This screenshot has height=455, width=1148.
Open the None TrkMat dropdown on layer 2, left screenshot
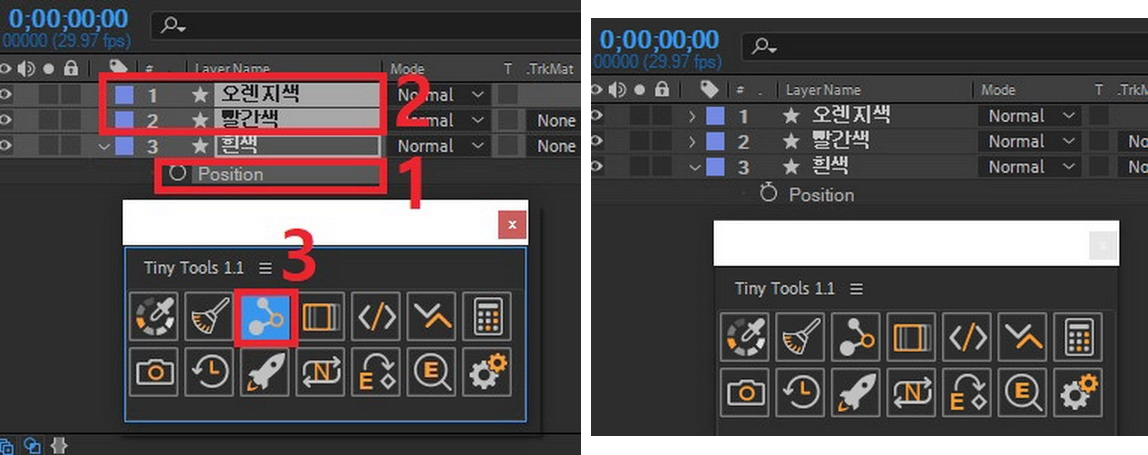554,120
